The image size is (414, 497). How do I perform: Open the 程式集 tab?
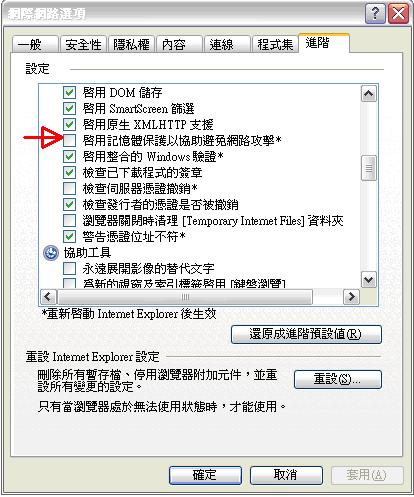pos(275,44)
